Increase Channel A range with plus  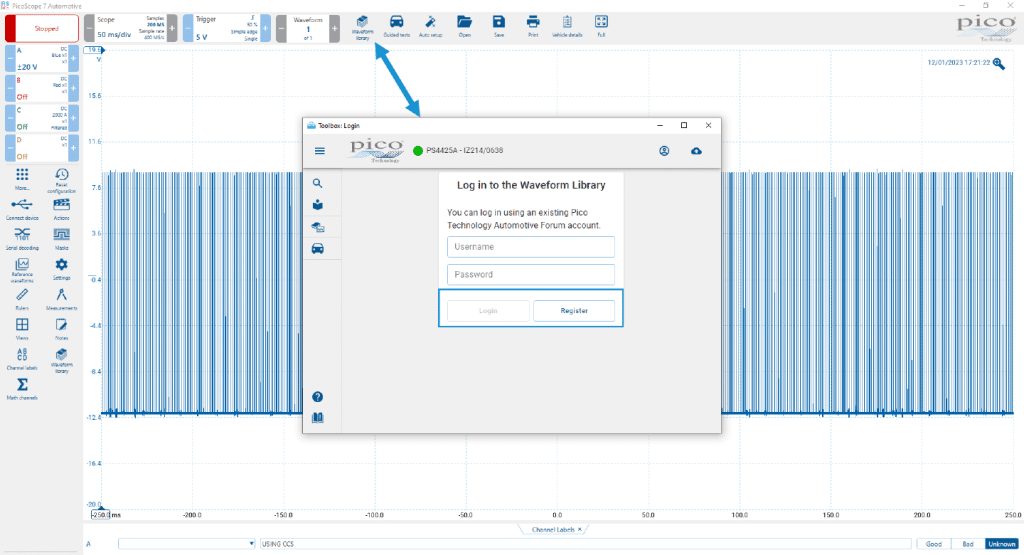point(73,58)
